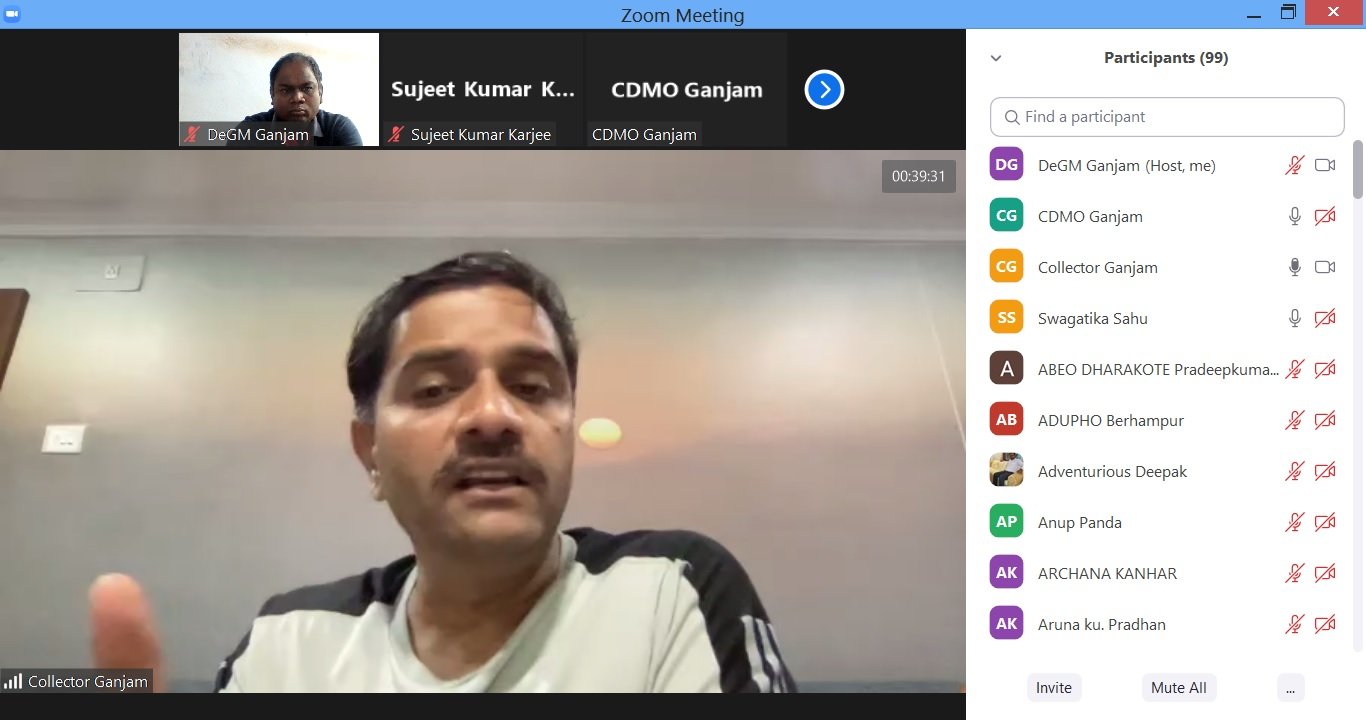Viewport: 1366px width, 720px height.
Task: Click next arrow to show more video thumbnails
Action: click(x=824, y=90)
